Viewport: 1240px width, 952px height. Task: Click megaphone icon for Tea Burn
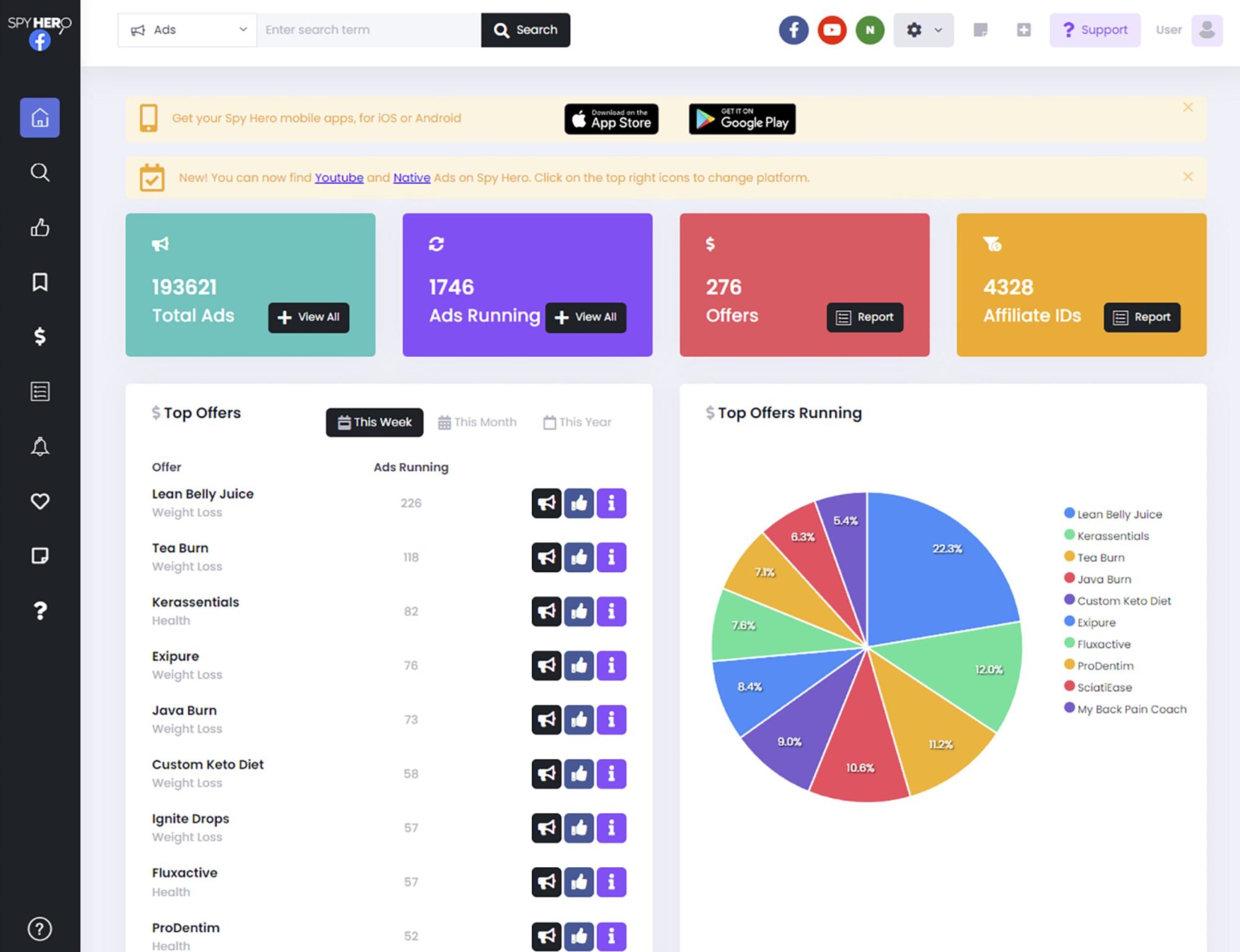click(x=546, y=557)
